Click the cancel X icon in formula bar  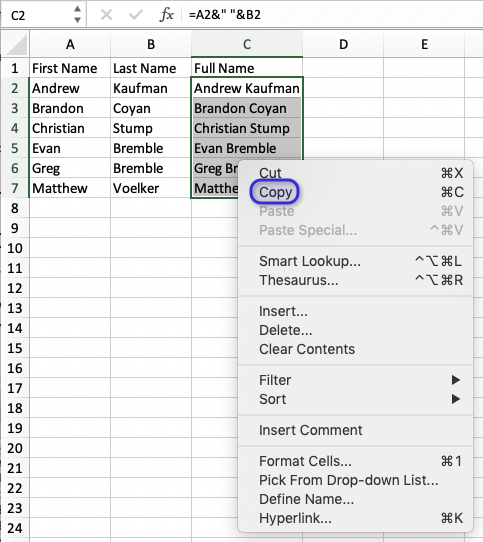click(106, 15)
